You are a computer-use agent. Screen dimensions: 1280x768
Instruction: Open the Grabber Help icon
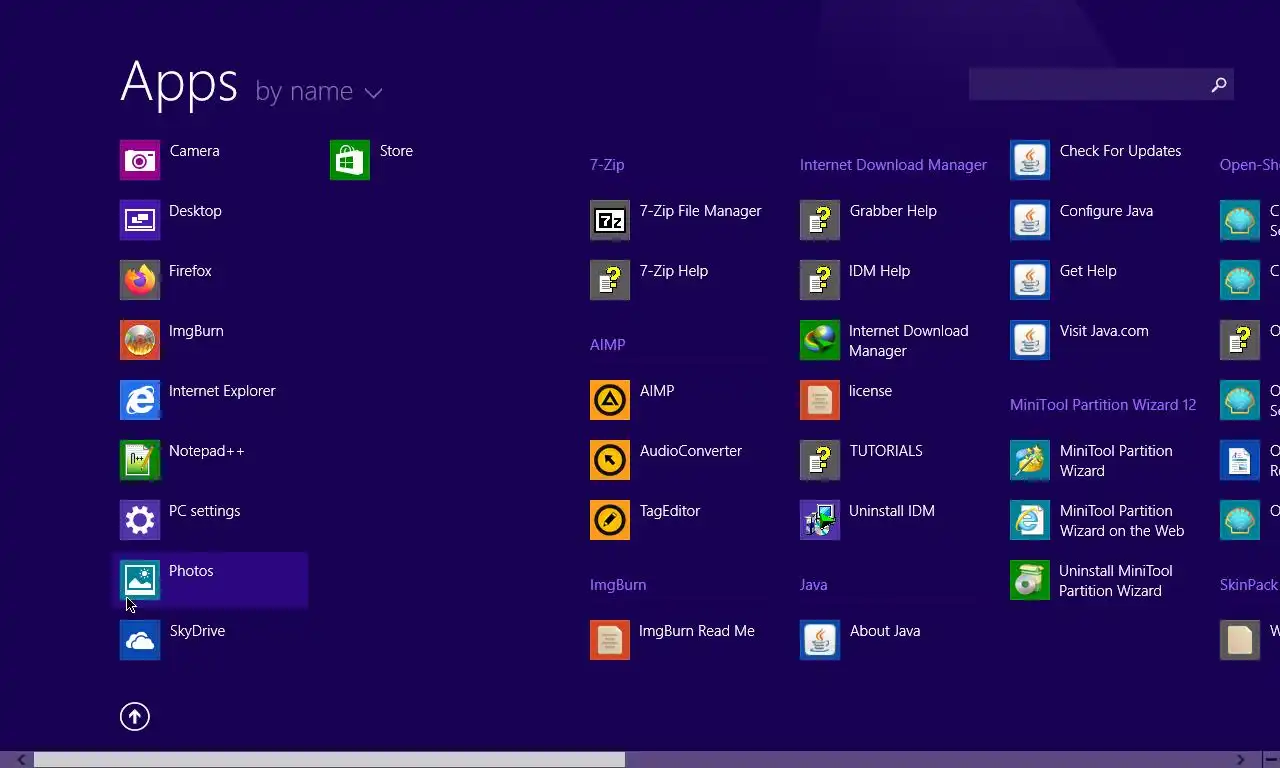tap(820, 220)
